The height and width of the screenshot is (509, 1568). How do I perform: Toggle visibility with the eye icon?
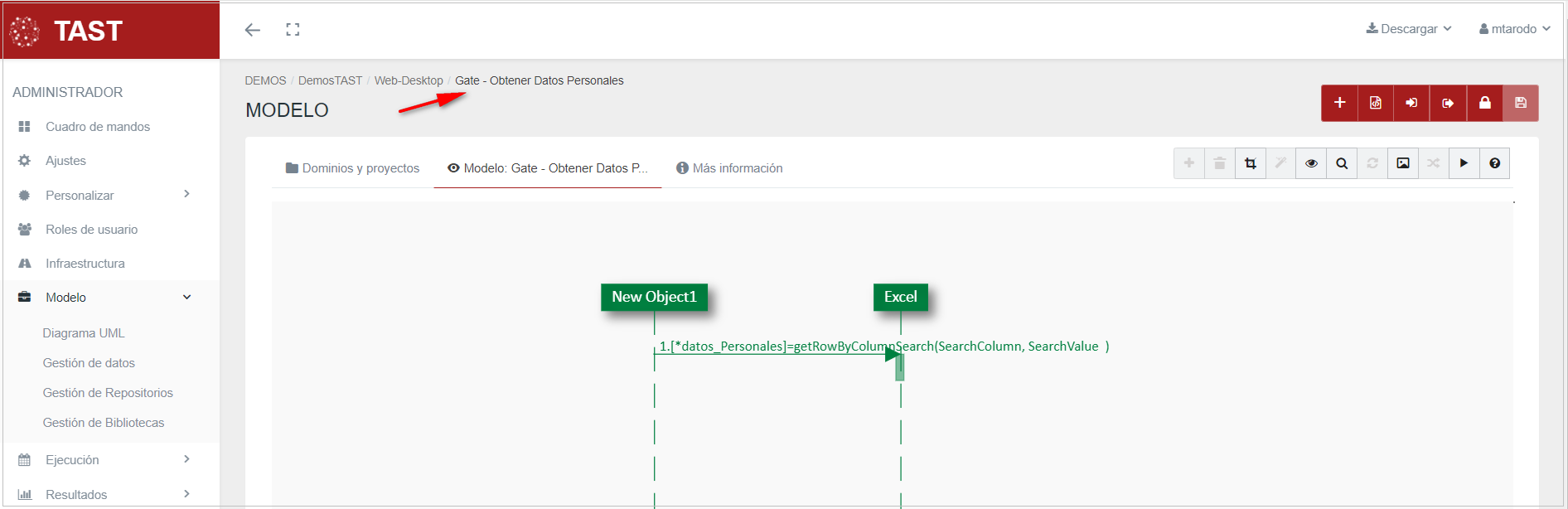click(x=1311, y=163)
